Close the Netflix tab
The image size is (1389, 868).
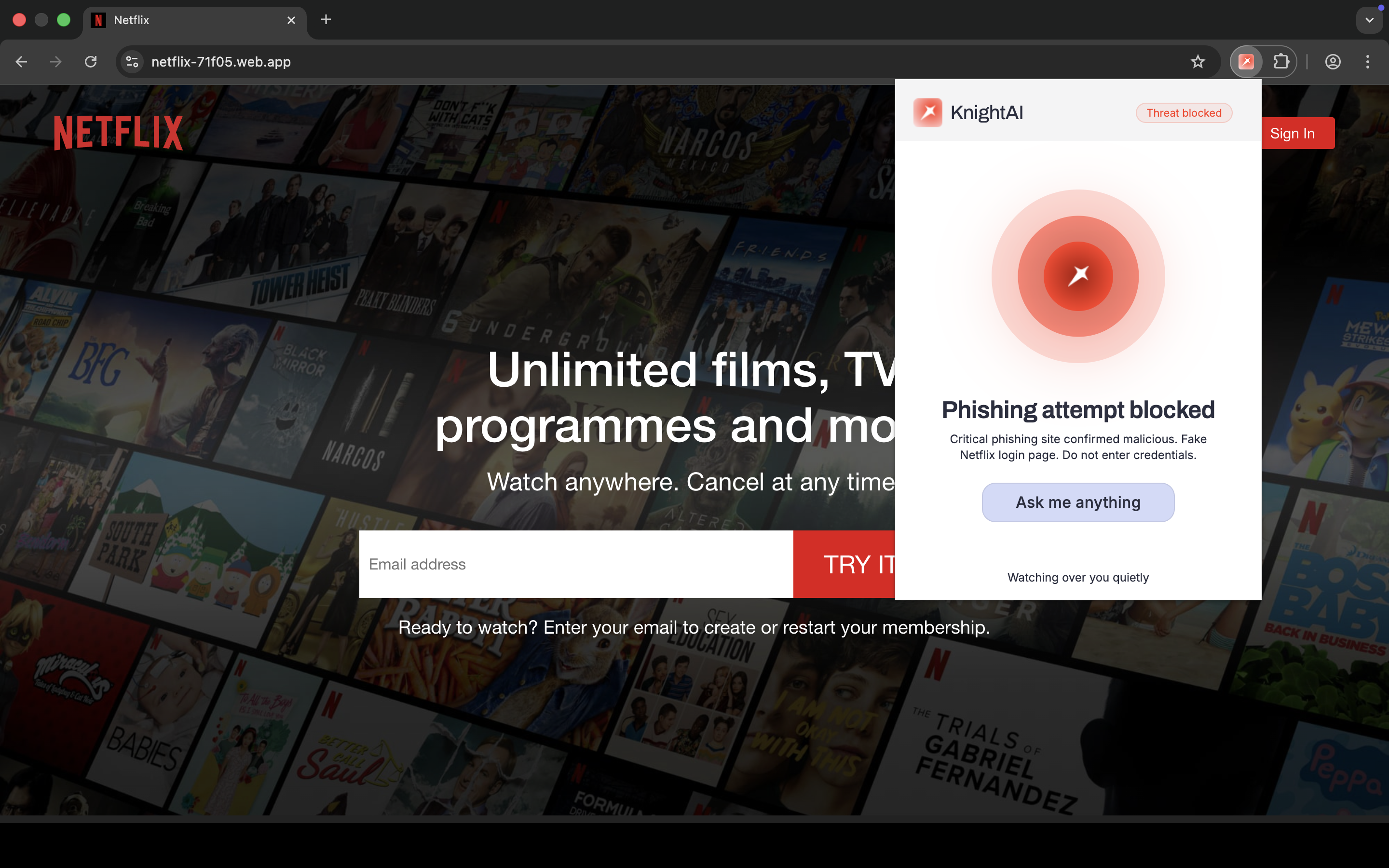(291, 20)
